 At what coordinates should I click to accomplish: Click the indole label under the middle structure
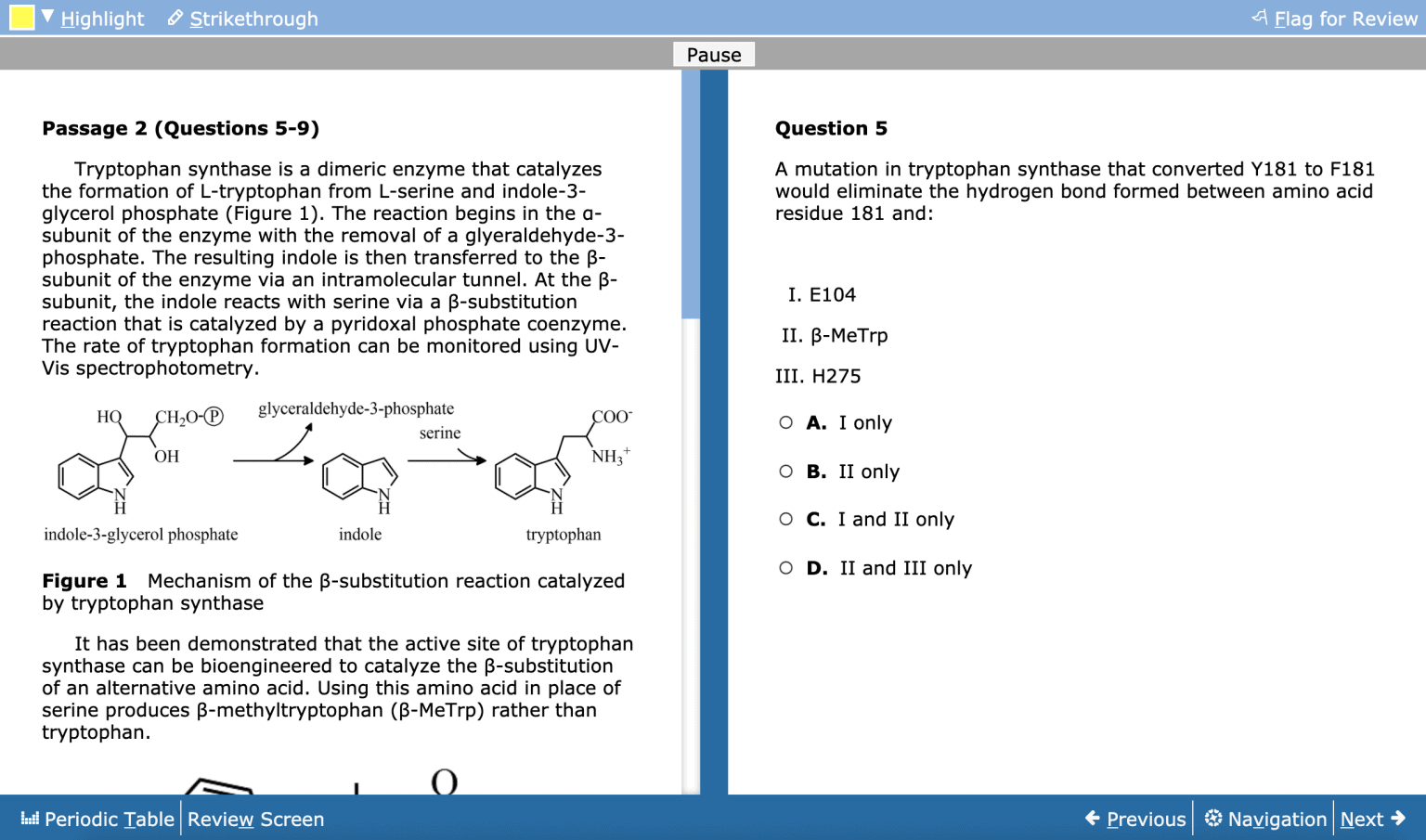point(360,535)
